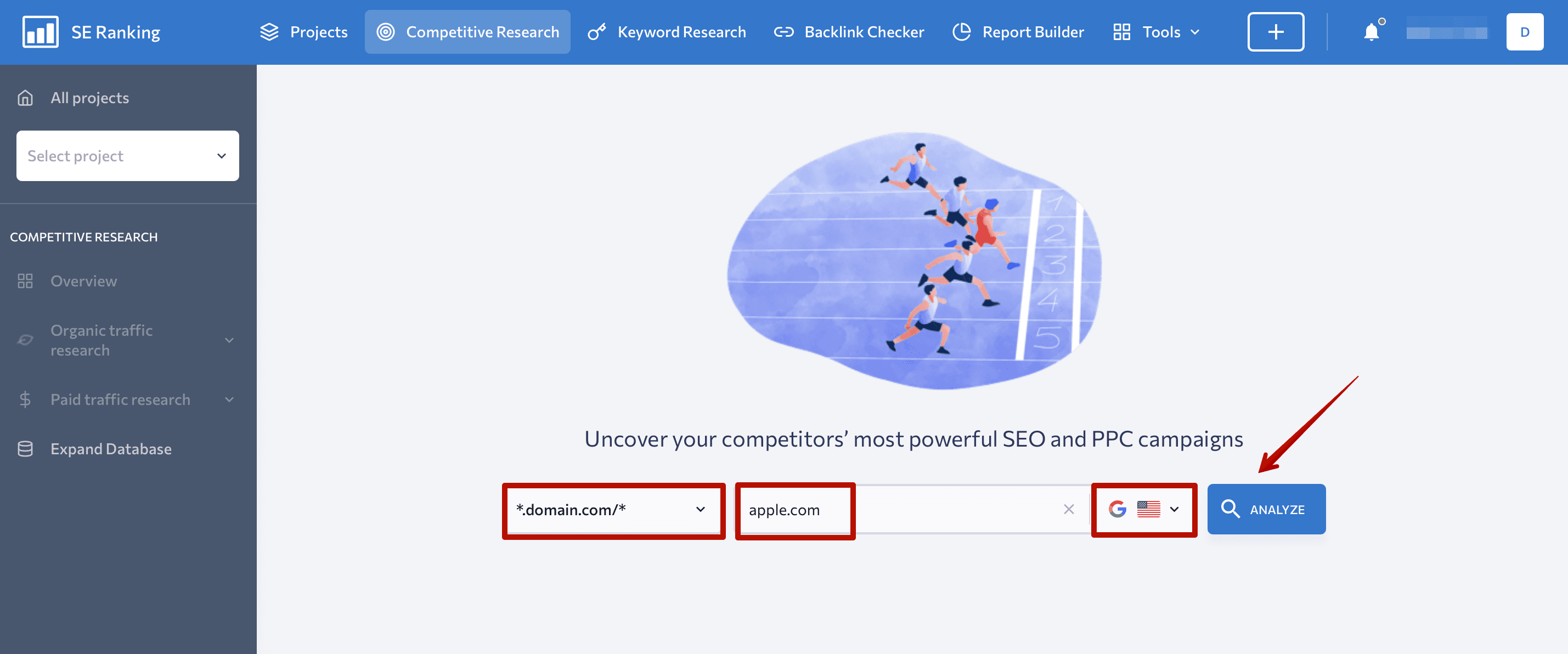Image resolution: width=1568 pixels, height=654 pixels.
Task: Click the Add new project button
Action: (x=1276, y=31)
